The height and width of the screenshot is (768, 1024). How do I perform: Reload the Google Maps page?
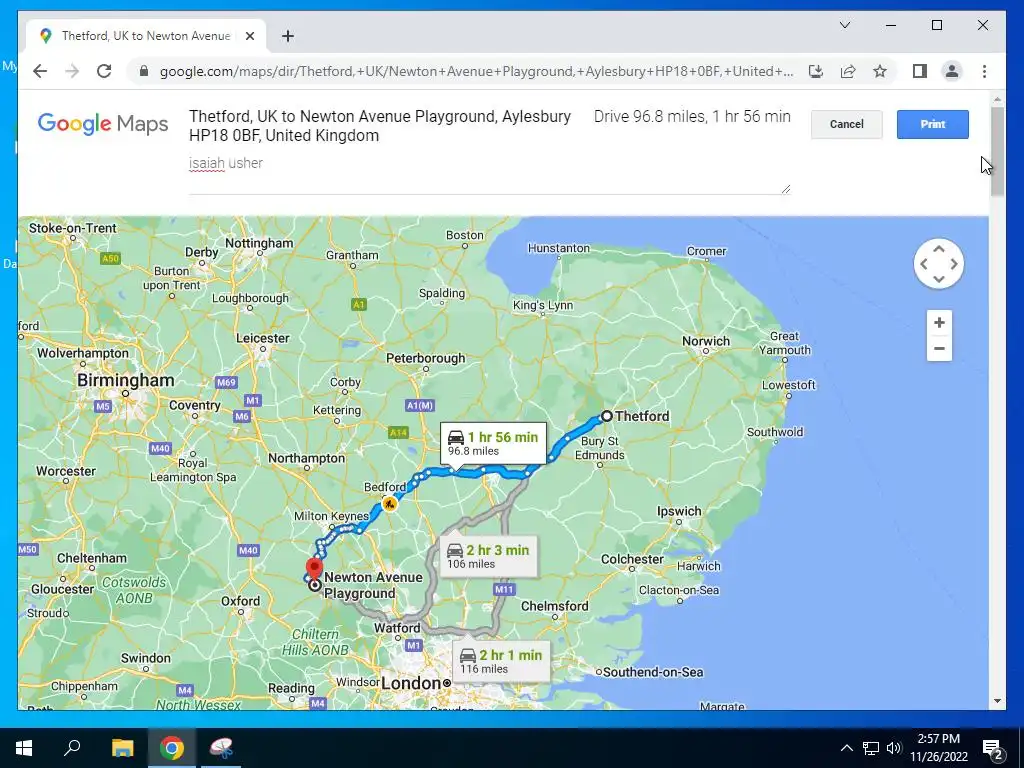tap(104, 71)
